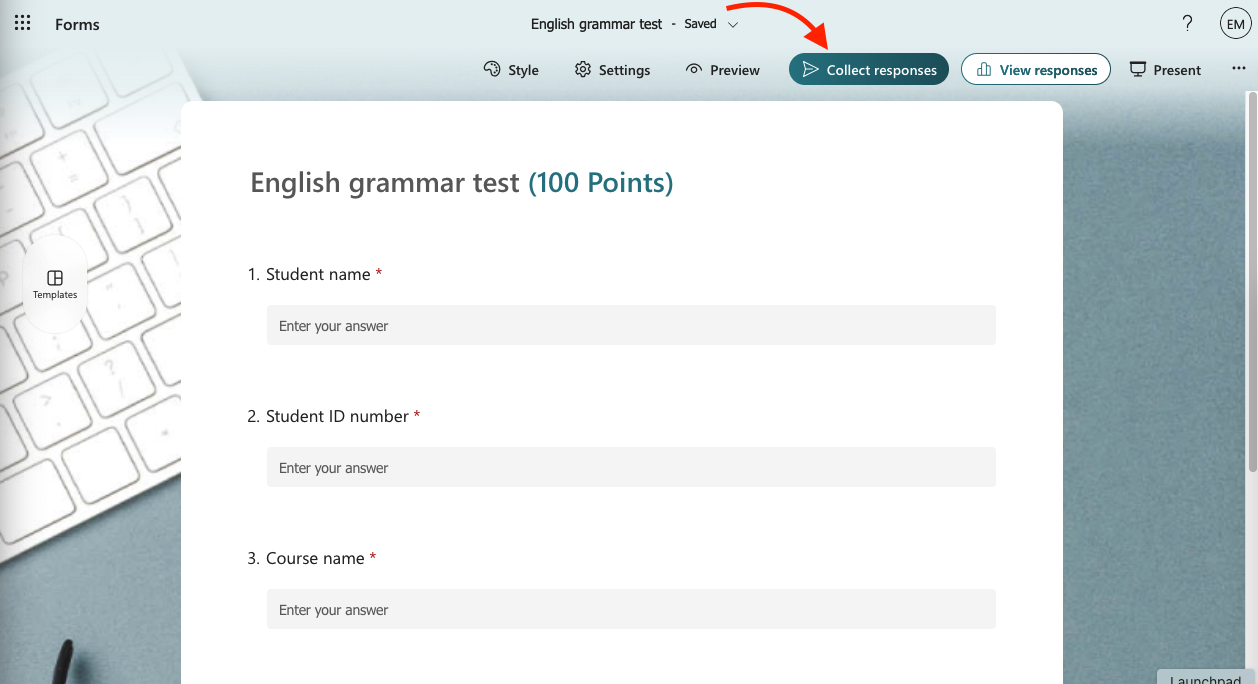
Task: Open the Templates panel icon
Action: (55, 278)
